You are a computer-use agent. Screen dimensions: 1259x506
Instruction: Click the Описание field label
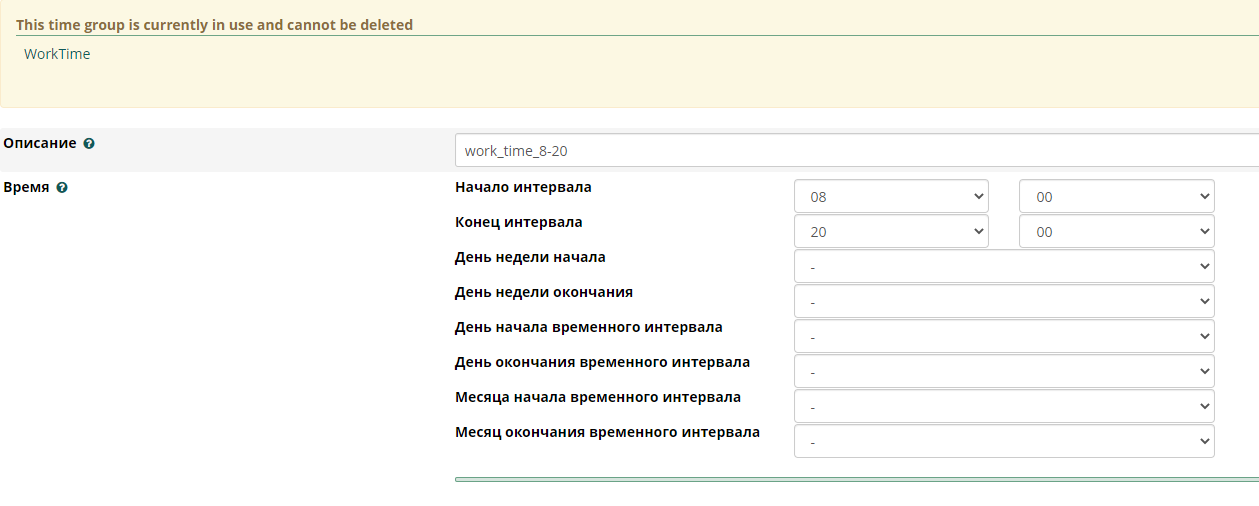pos(40,143)
